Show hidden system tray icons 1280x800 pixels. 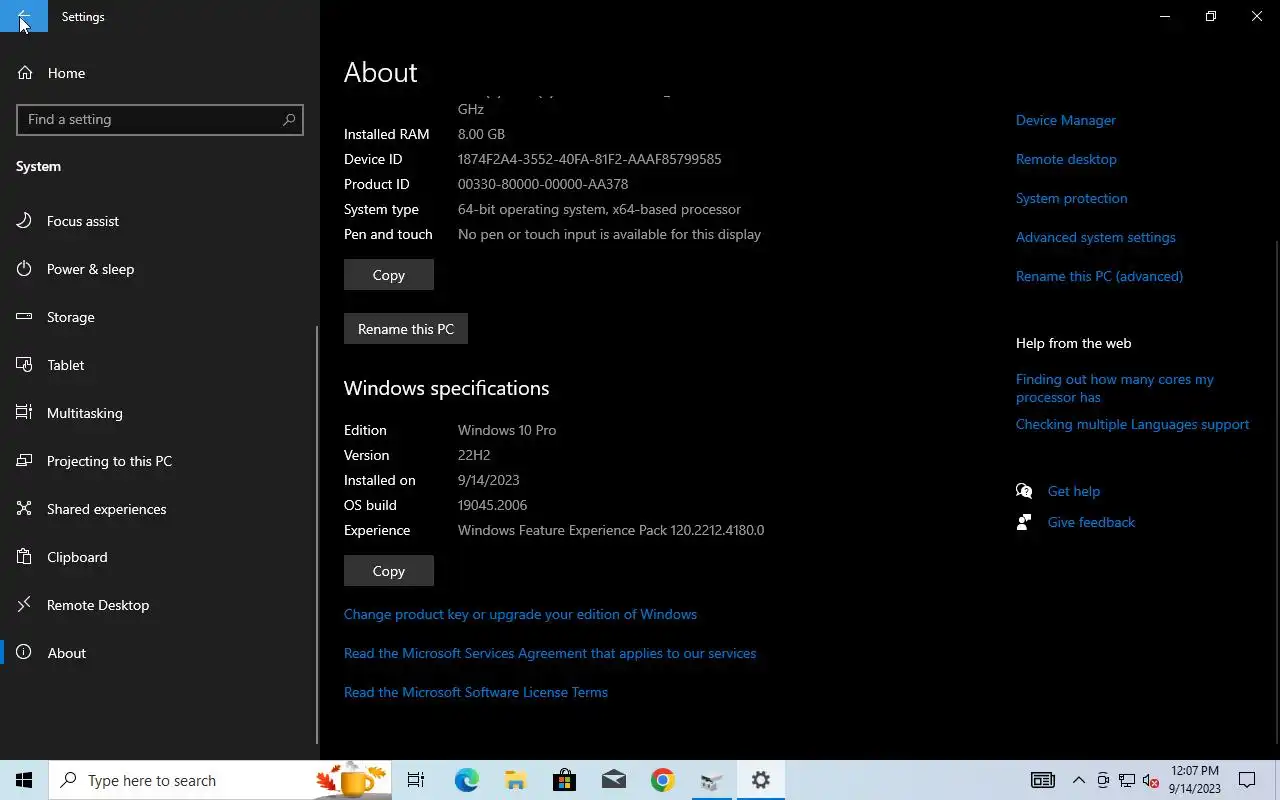point(1078,780)
